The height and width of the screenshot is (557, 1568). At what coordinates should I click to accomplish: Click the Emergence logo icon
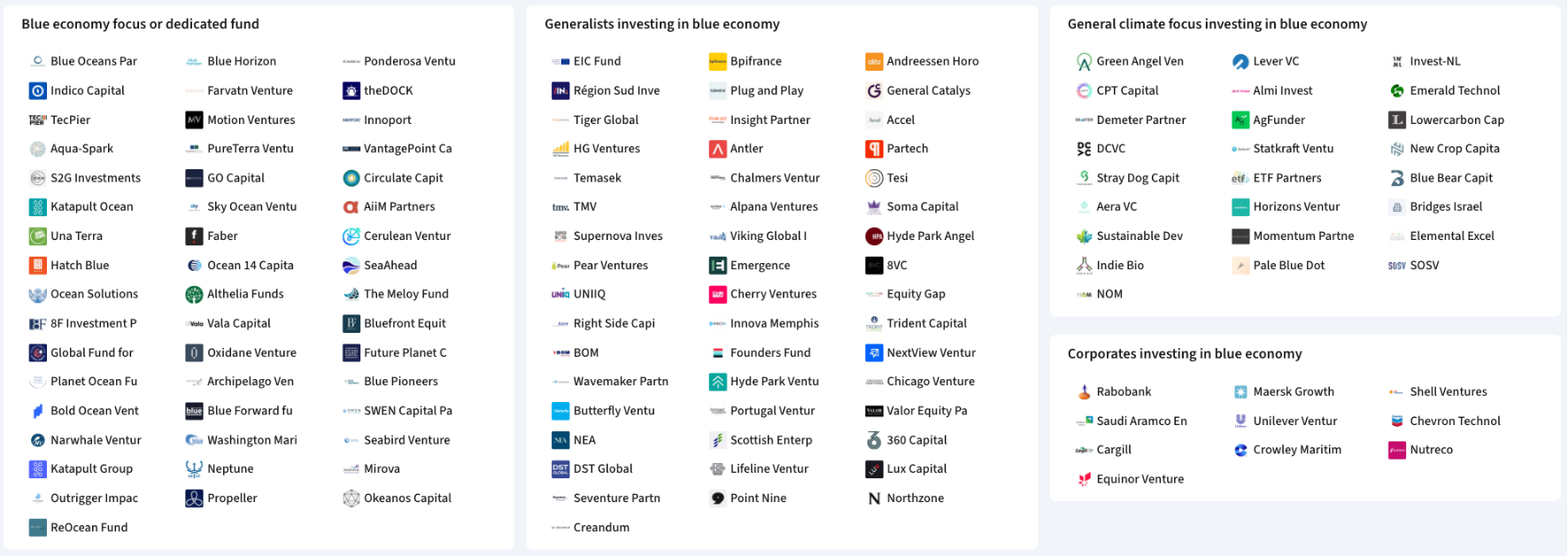point(717,265)
